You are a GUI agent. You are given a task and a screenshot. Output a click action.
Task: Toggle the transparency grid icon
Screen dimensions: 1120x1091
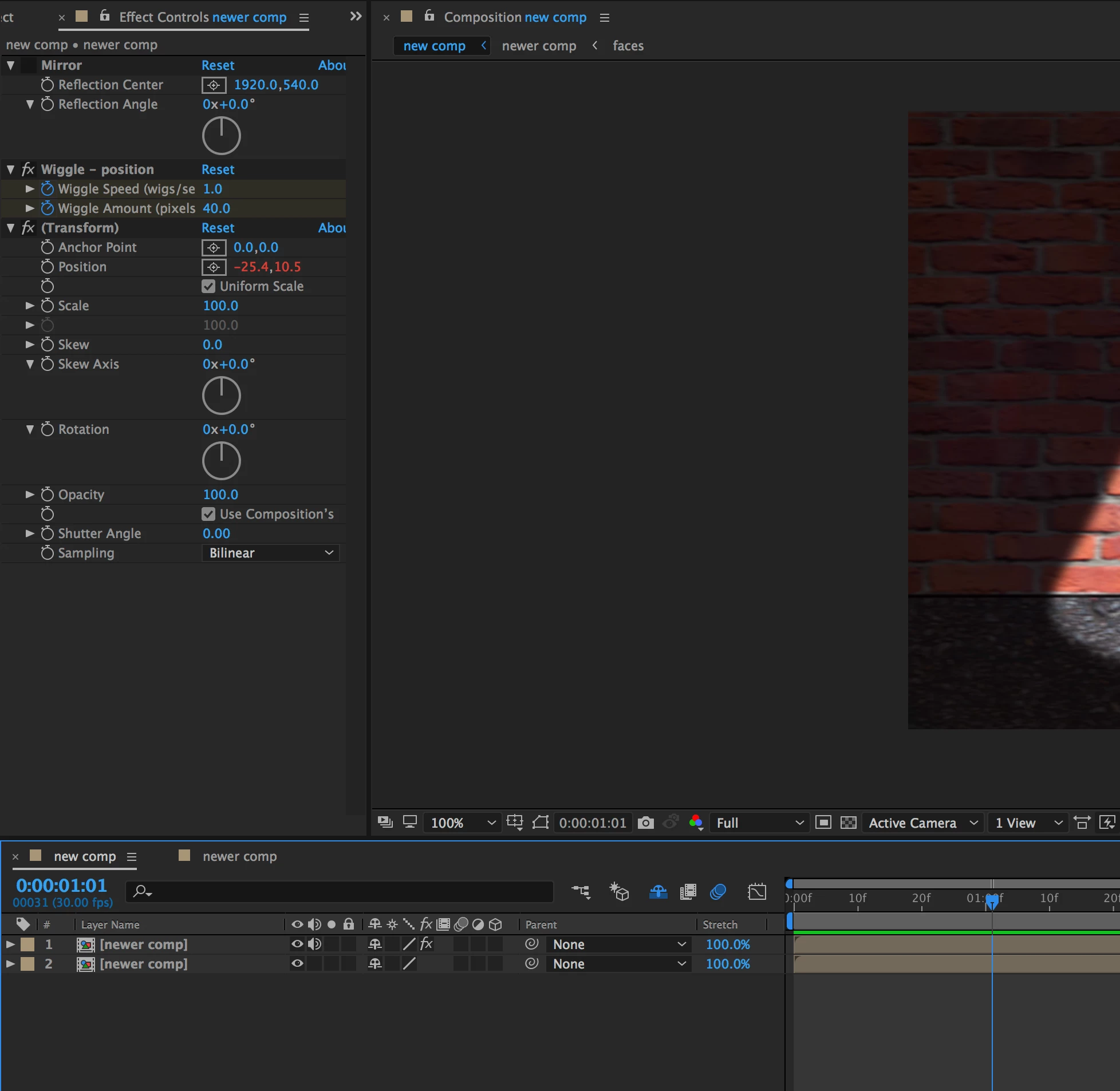[848, 823]
